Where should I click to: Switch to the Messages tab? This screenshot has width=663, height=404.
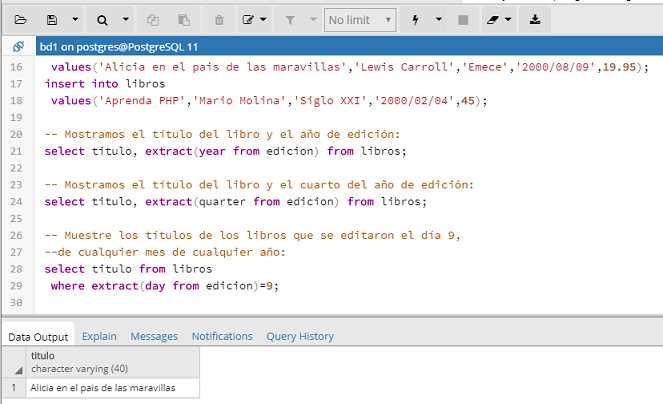(154, 337)
